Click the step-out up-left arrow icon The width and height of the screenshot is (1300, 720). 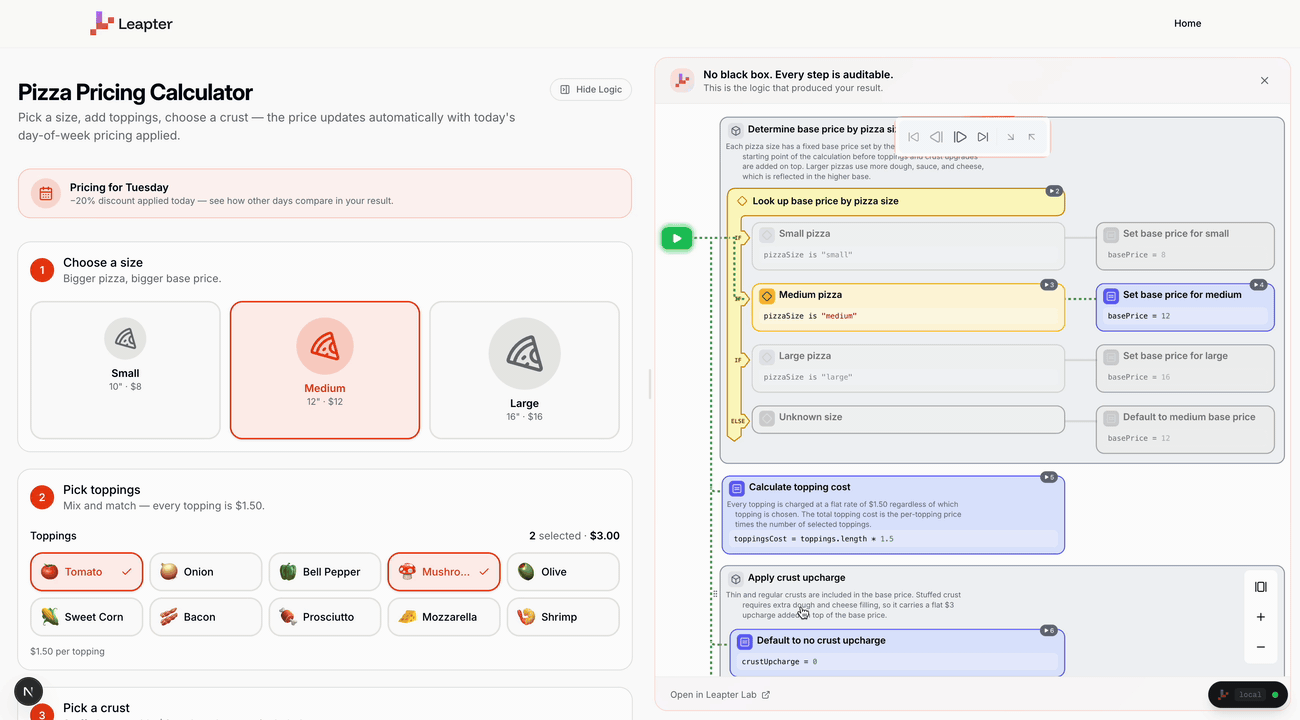click(1032, 137)
